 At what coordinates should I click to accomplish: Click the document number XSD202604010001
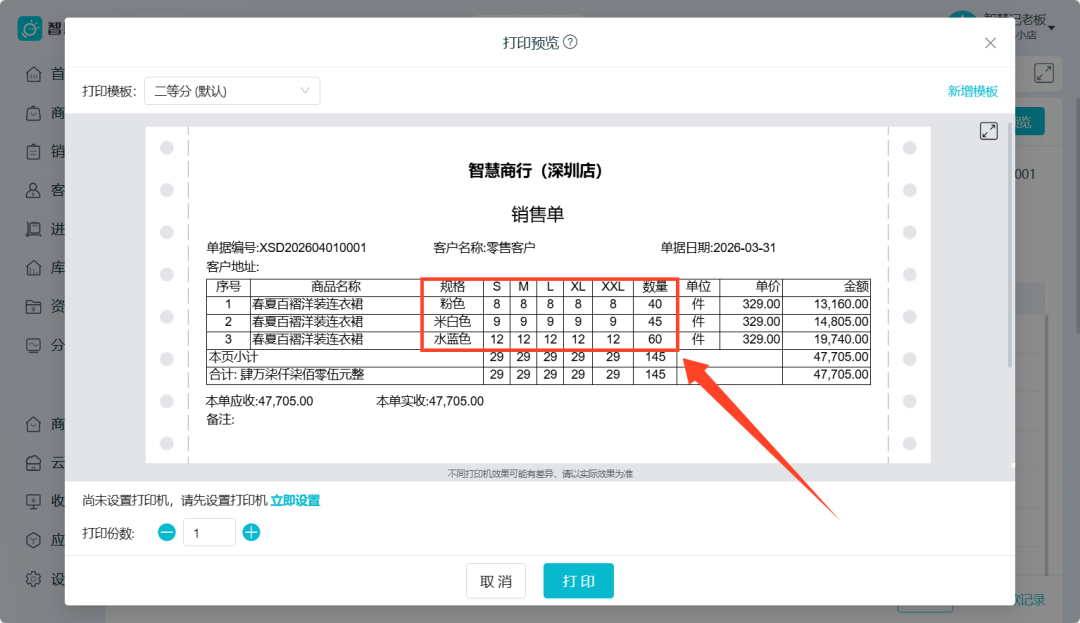(313, 248)
